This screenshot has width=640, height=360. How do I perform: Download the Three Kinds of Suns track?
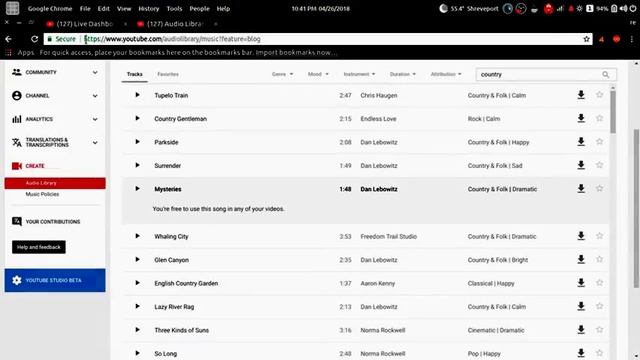pos(581,330)
